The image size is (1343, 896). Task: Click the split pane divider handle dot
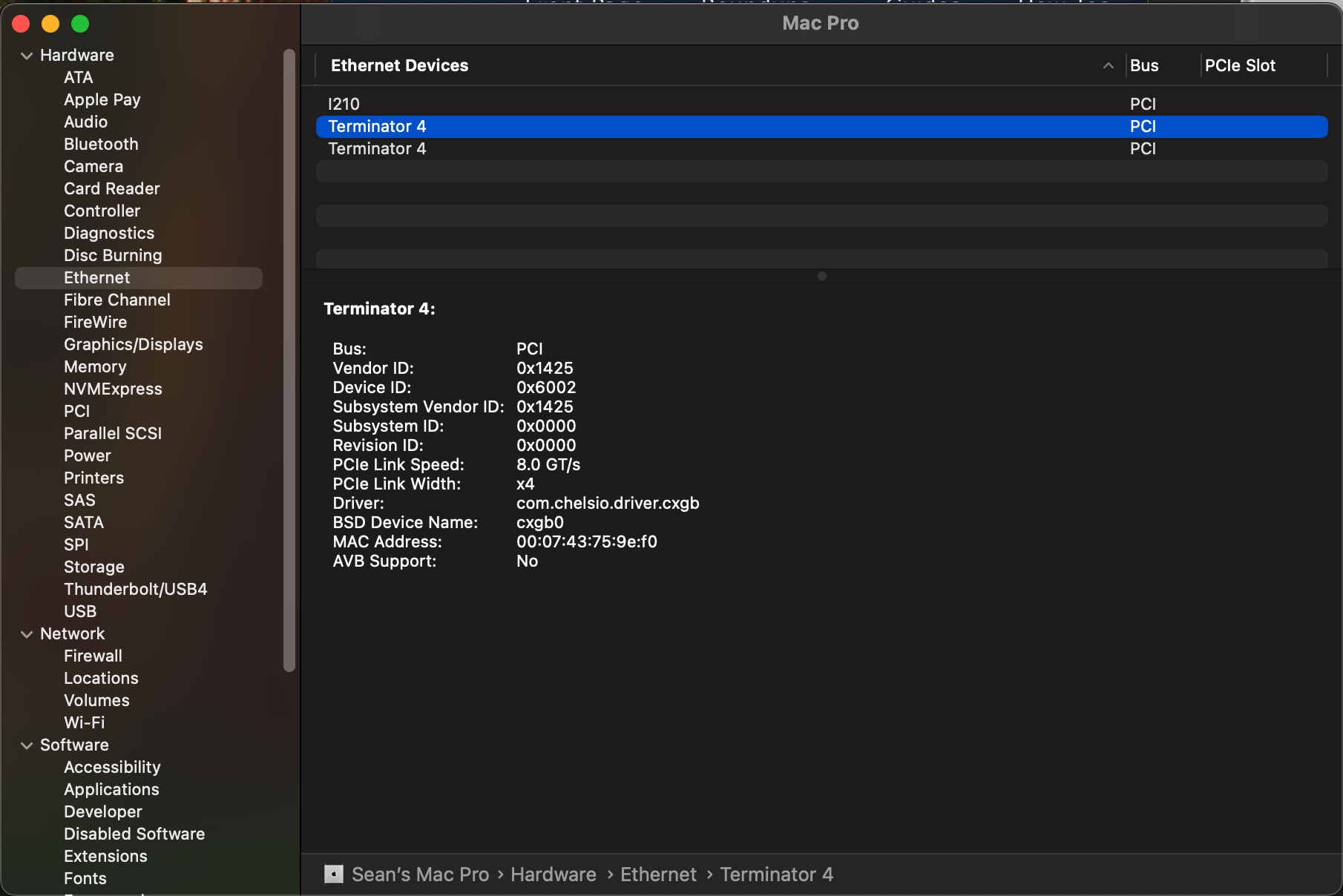(821, 276)
